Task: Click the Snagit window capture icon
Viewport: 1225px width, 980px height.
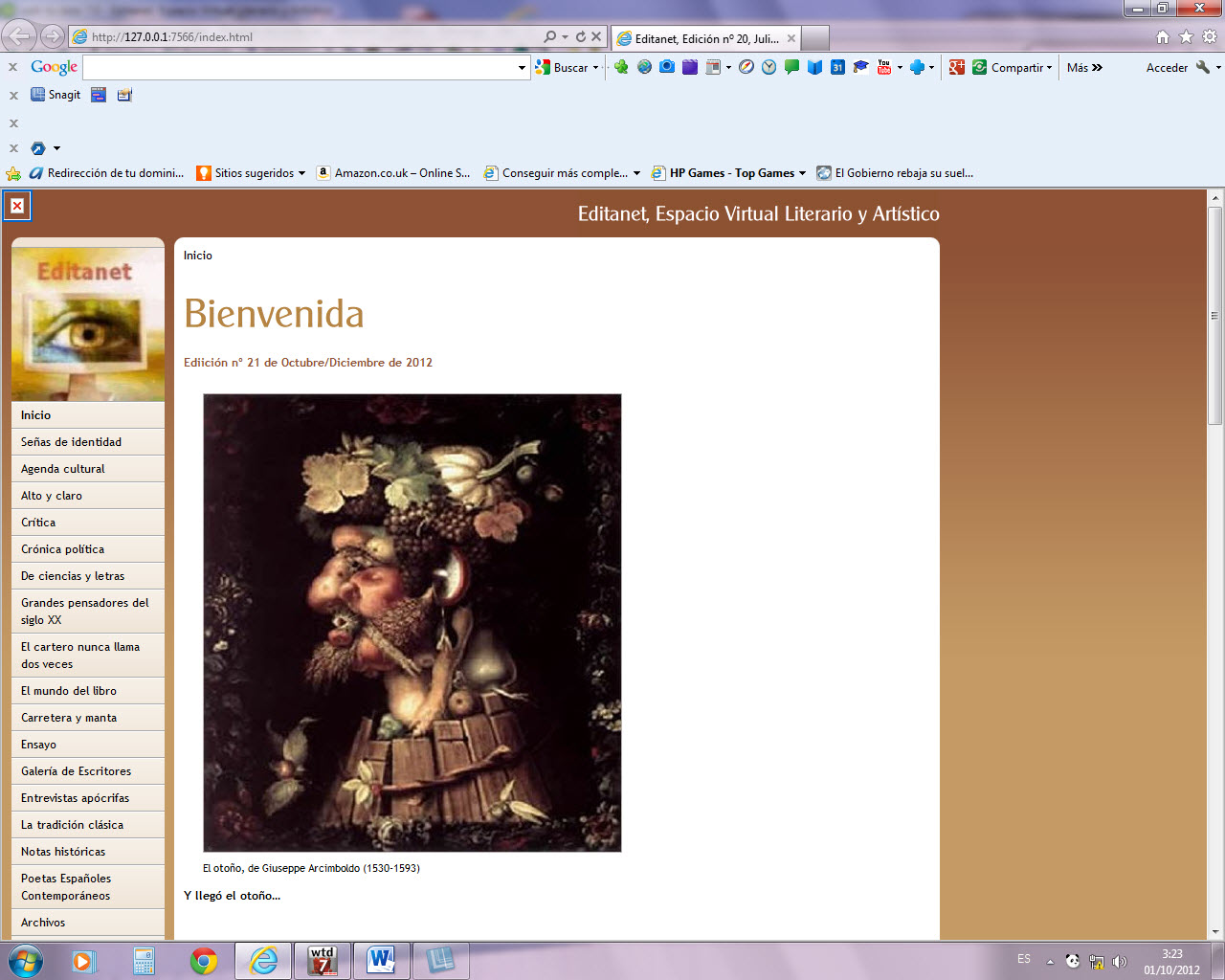Action: [99, 95]
